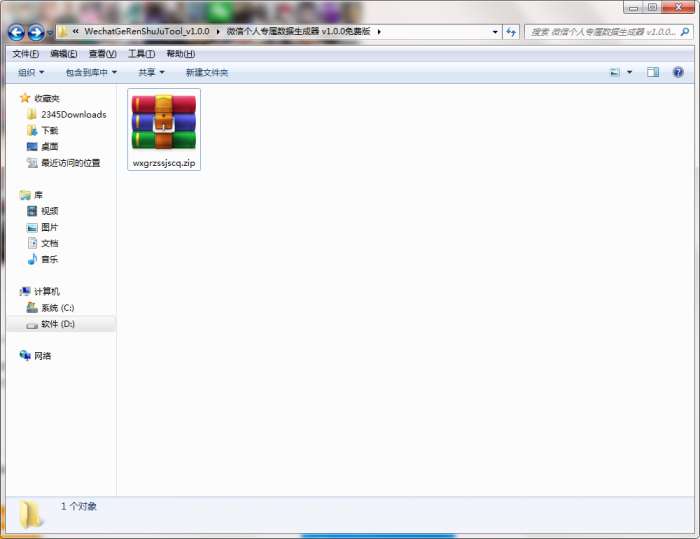Select WechatGeRenShuJuTool_v1.0.0 in the address path

[x=147, y=31]
